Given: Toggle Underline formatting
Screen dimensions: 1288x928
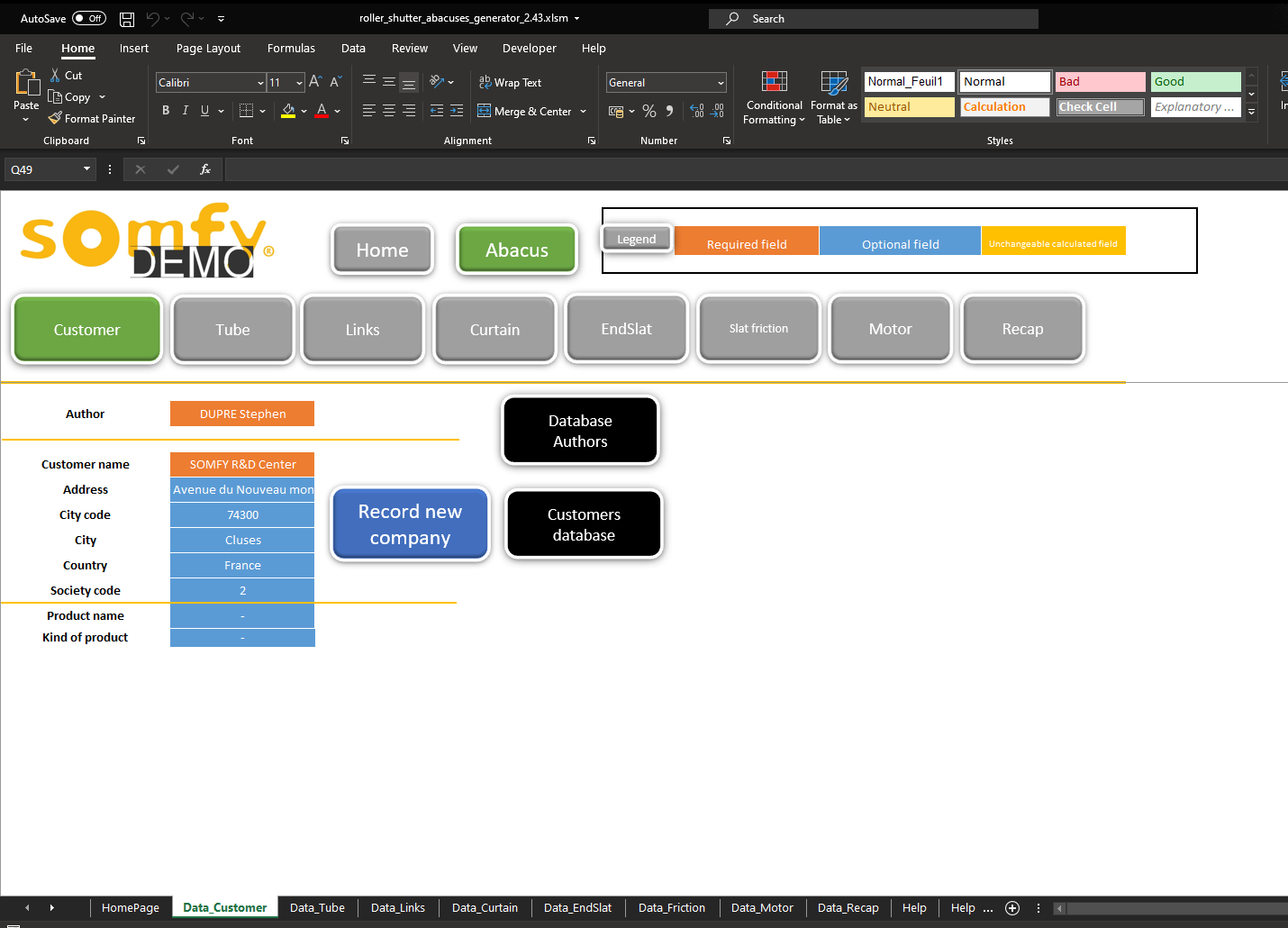Looking at the screenshot, I should [x=205, y=111].
